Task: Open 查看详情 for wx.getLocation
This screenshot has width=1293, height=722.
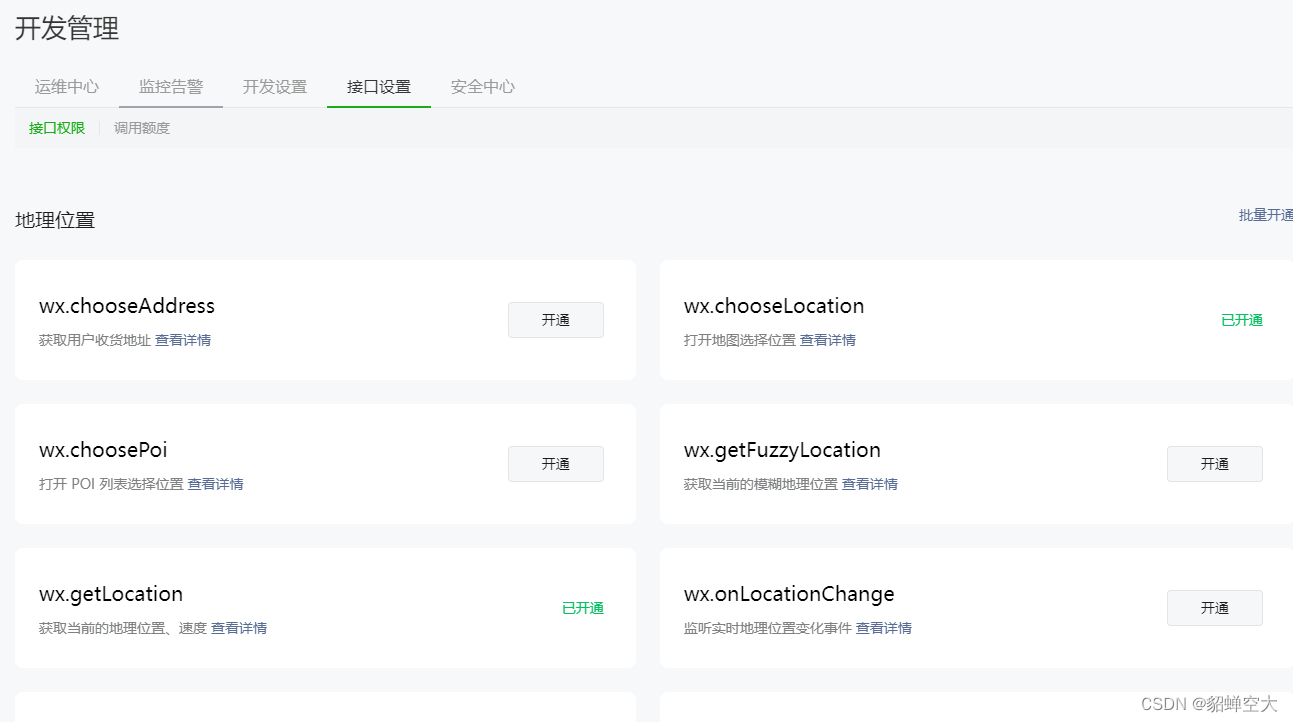Action: tap(240, 628)
